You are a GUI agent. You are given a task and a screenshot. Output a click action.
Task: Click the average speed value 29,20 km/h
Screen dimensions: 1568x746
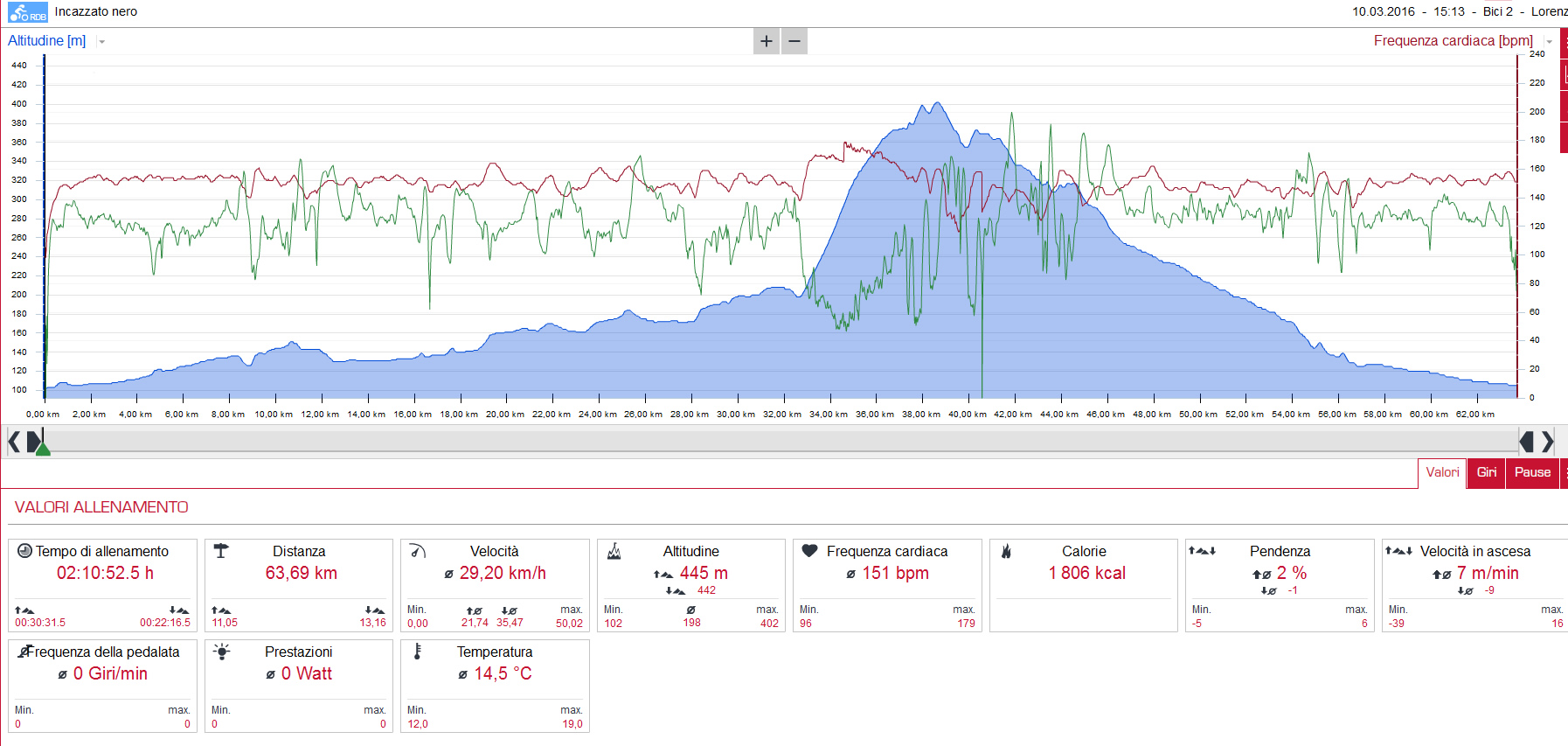(503, 573)
